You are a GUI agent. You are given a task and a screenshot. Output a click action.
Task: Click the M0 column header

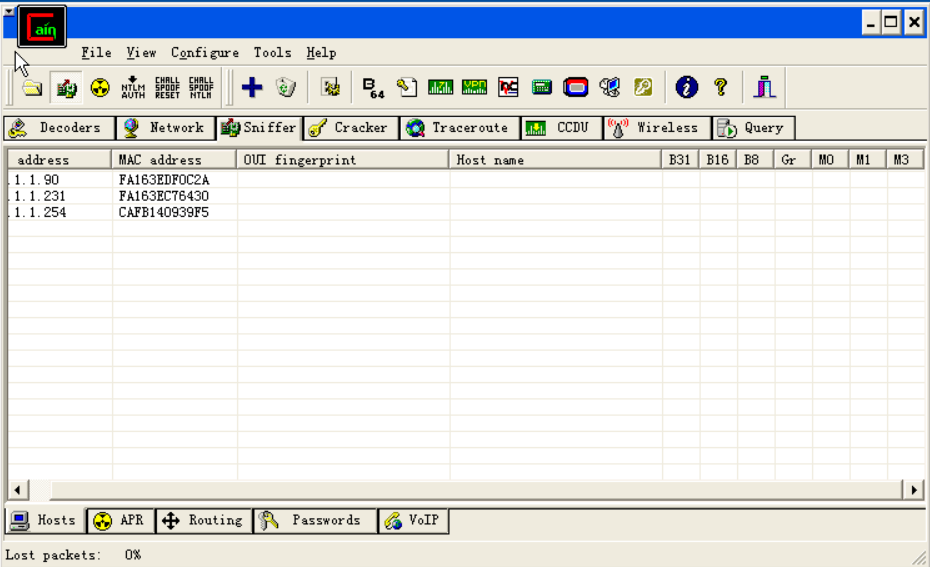pyautogui.click(x=830, y=160)
